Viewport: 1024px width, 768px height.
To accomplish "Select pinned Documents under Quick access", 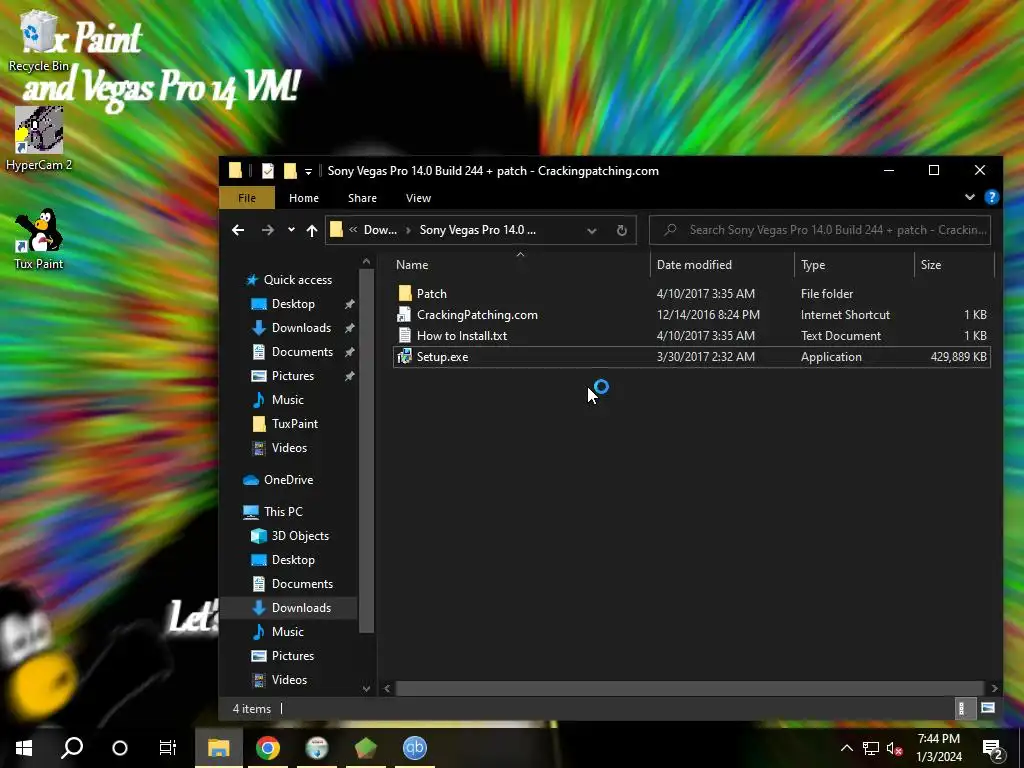I will point(302,352).
